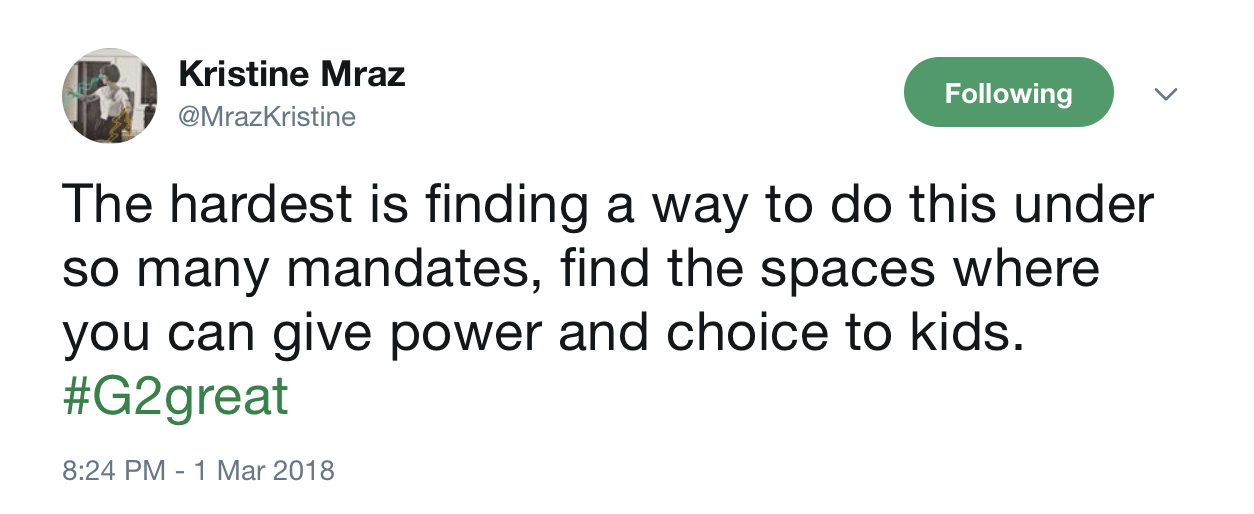This screenshot has height=514, width=1254.
Task: Open Kristine Mraz's profile avatar picture
Action: (110, 95)
